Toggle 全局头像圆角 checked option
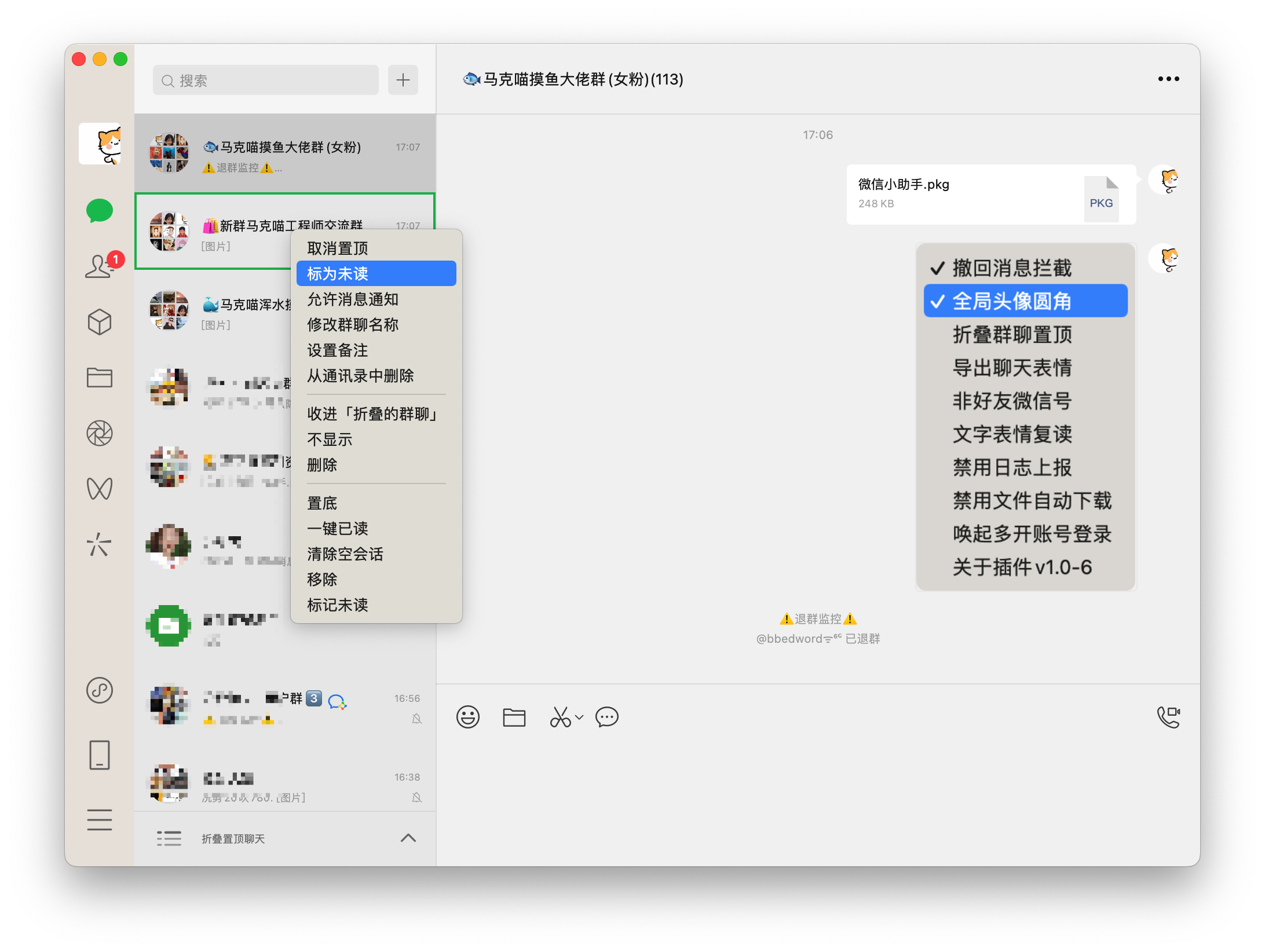Screen dimensions: 1265x952 [1012, 301]
